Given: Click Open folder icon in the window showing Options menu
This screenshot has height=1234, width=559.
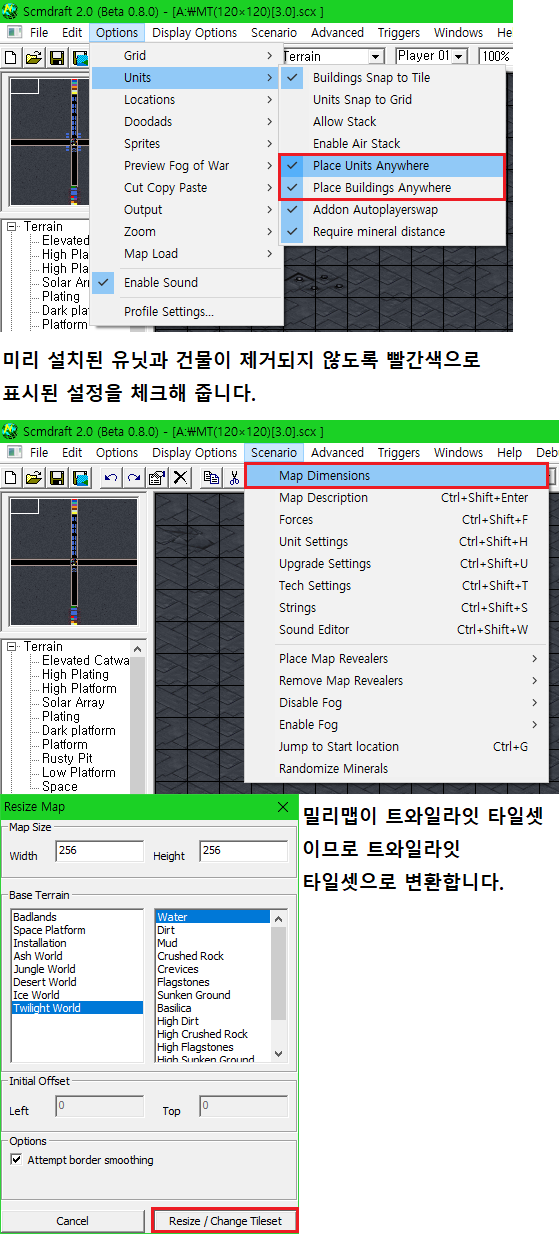Looking at the screenshot, I should pyautogui.click(x=34, y=57).
